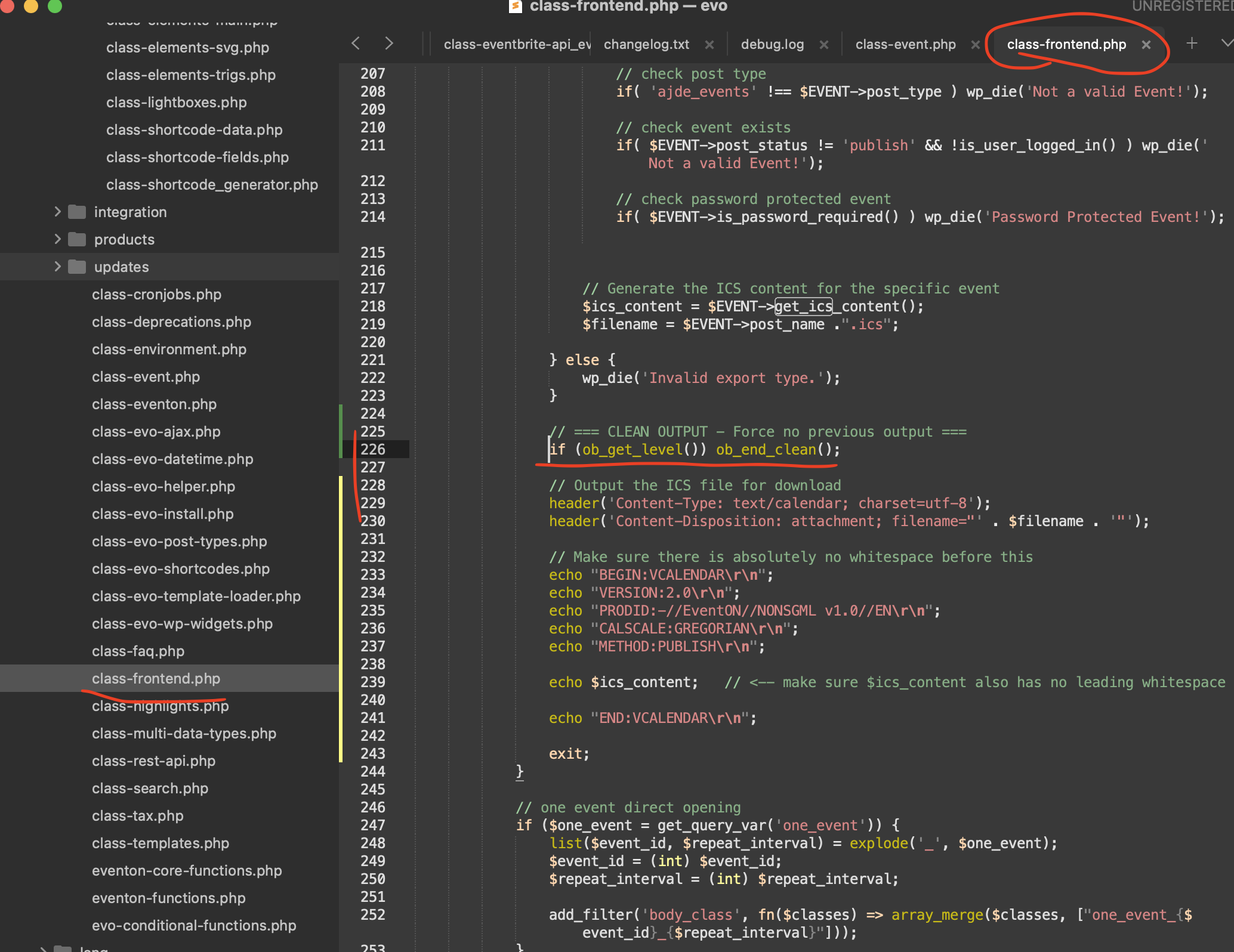The height and width of the screenshot is (952, 1234).
Task: Open the tab list dropdown arrow
Action: pos(1227,44)
